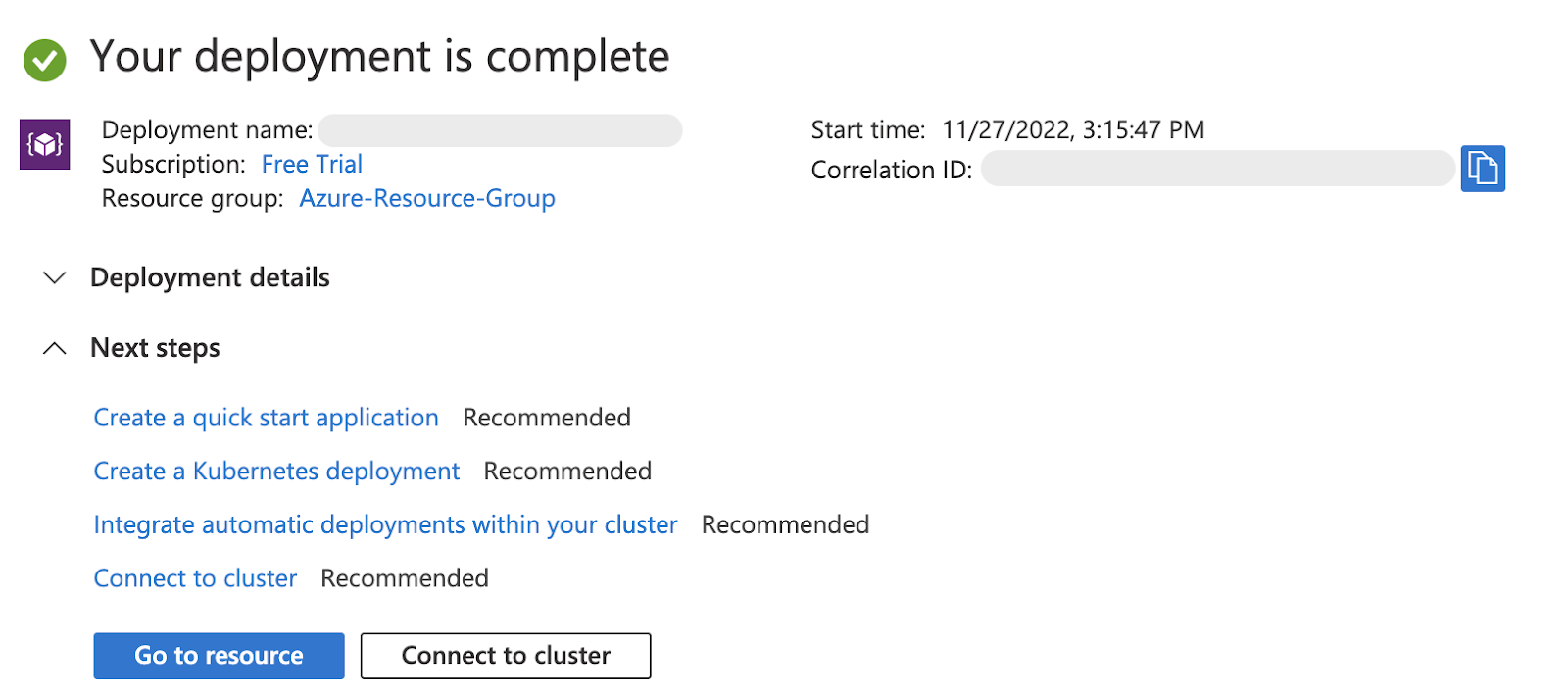This screenshot has height=696, width=1568.
Task: Click the green success checkmark icon
Action: 45,60
